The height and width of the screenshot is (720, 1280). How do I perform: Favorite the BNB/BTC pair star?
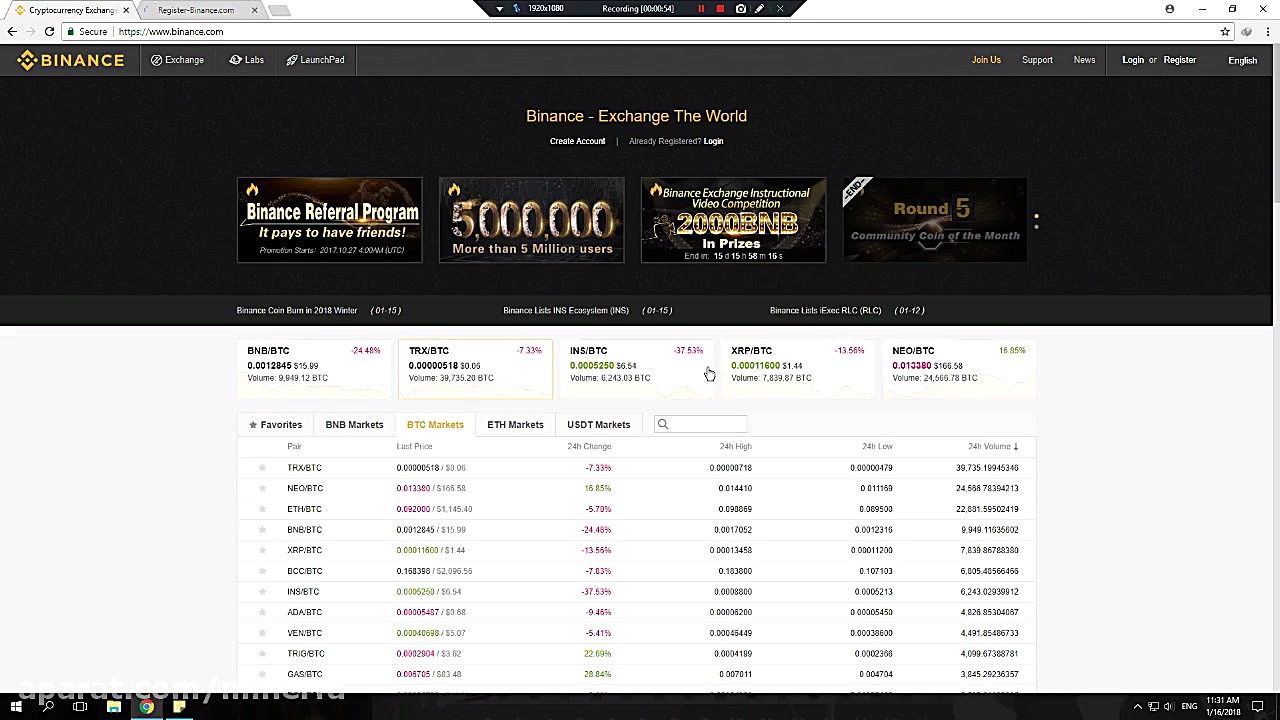click(x=262, y=530)
